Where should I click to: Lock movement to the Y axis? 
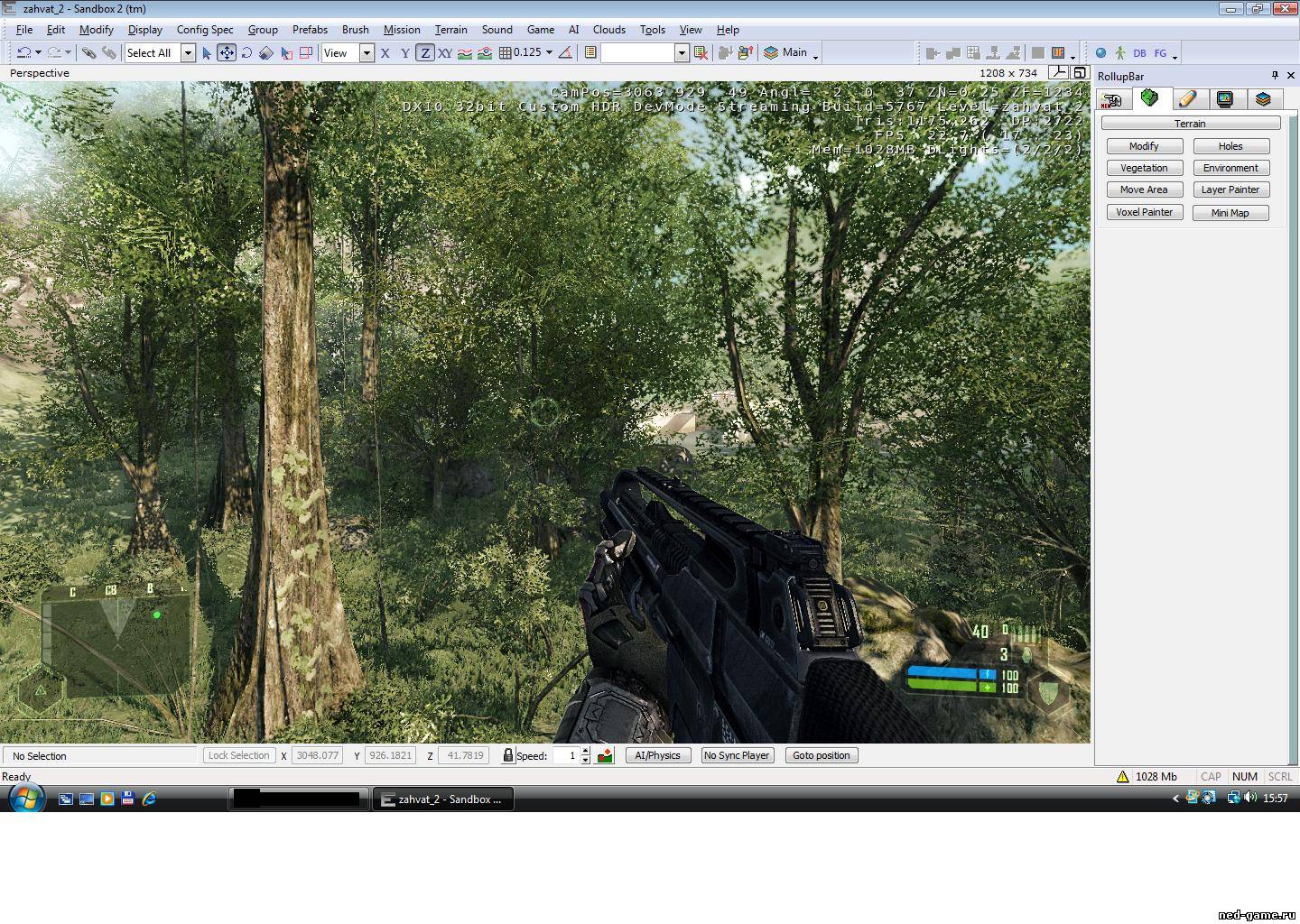pos(405,53)
